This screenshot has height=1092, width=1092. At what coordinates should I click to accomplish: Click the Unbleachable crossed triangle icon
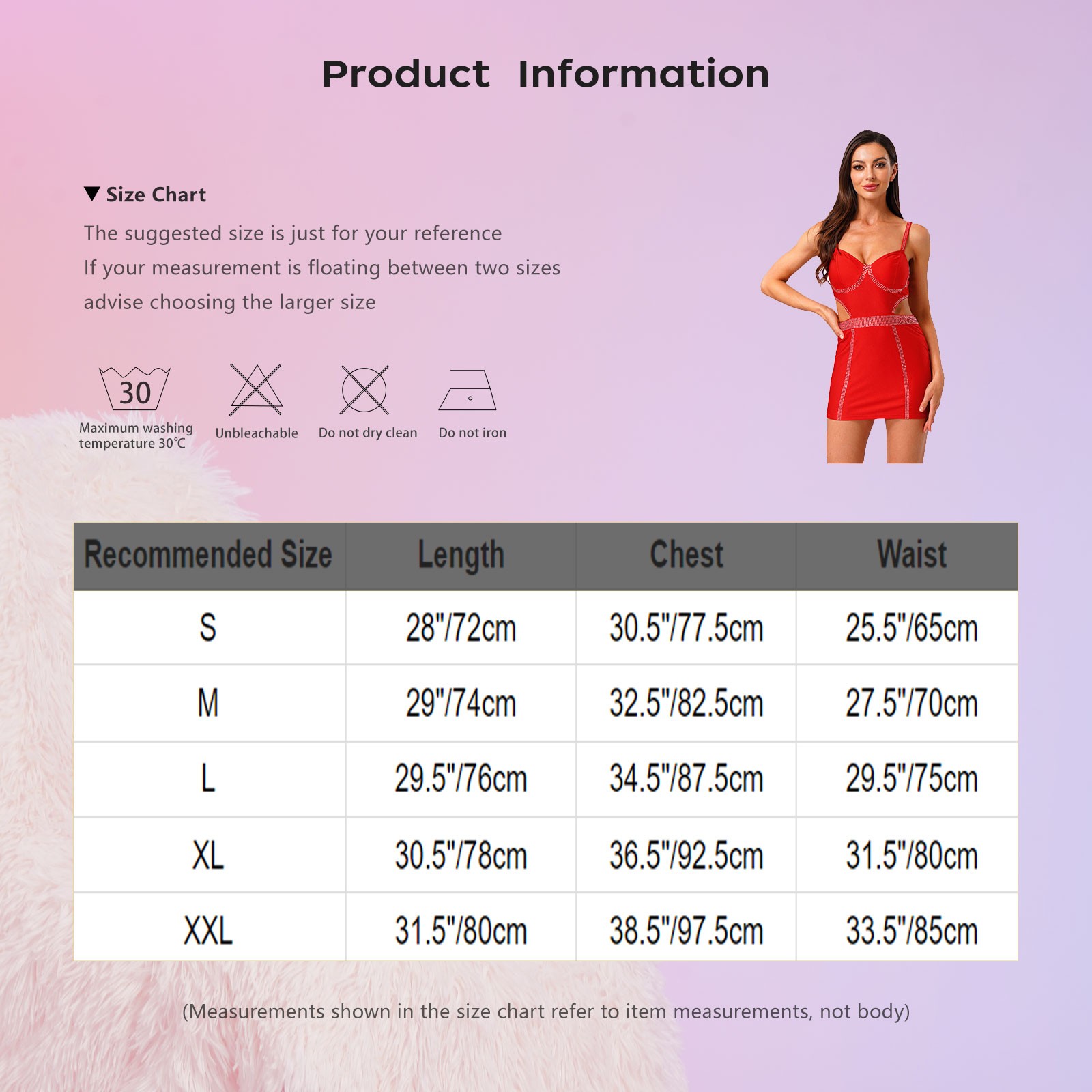click(x=256, y=390)
